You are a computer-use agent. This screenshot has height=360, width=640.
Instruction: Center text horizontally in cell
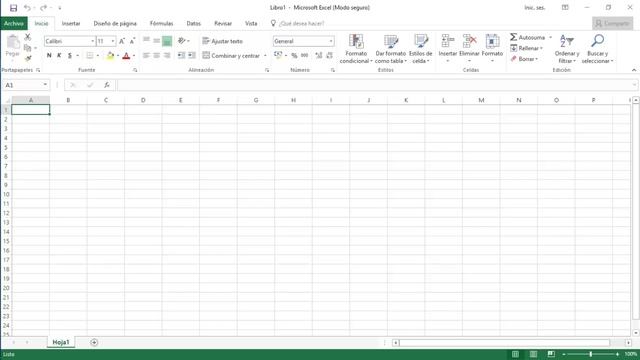point(157,55)
